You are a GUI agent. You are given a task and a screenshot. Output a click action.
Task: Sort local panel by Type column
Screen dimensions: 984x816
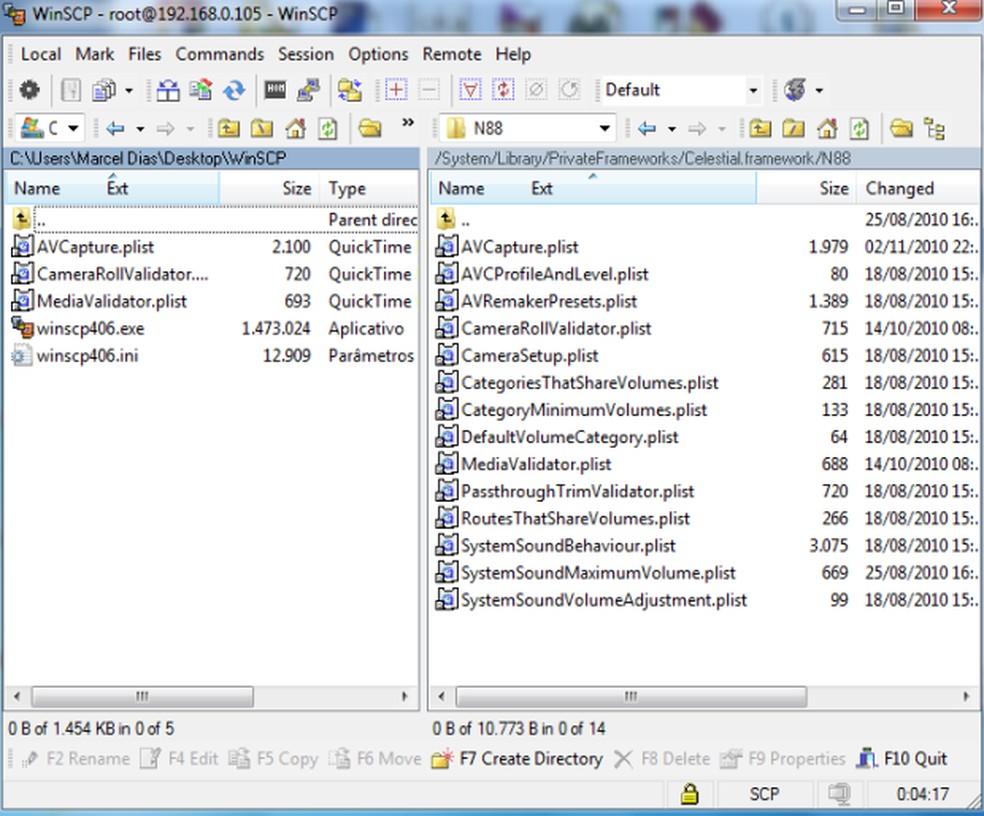368,188
